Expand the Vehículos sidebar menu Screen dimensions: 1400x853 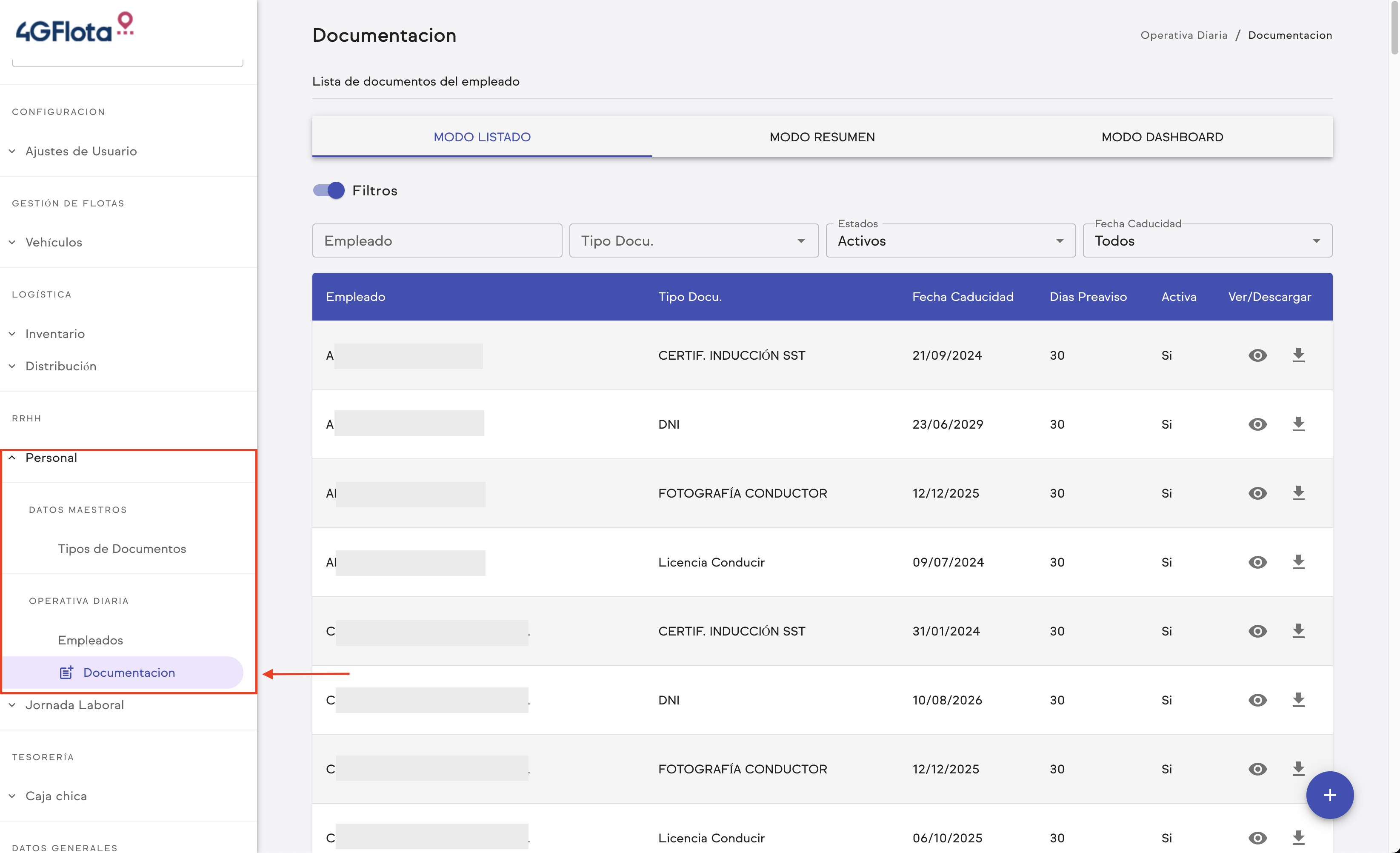point(54,242)
